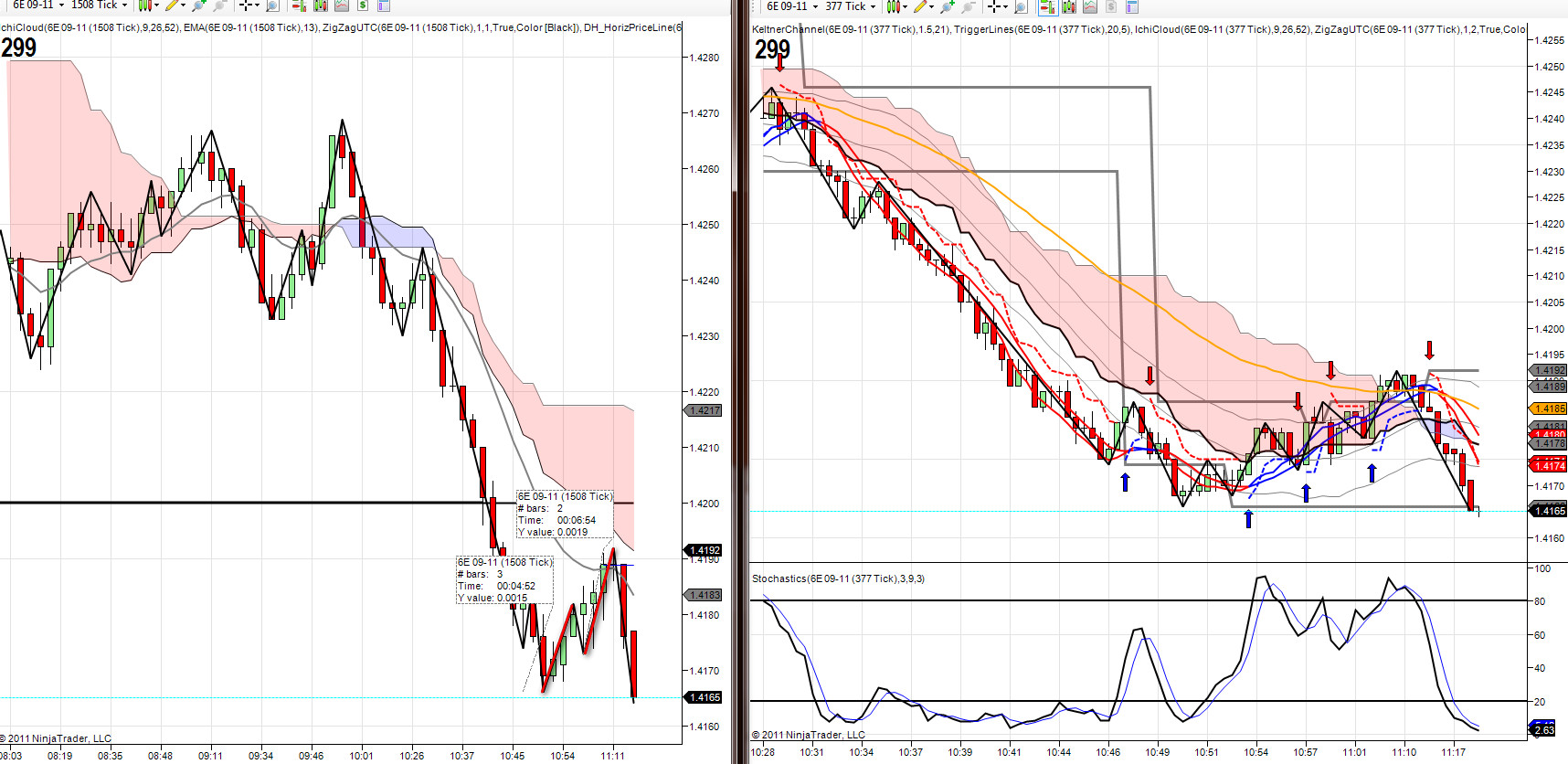
Task: Click the left chart's ichiCloud, EMA, ZigZagUTC indicator label
Action: click(341, 27)
